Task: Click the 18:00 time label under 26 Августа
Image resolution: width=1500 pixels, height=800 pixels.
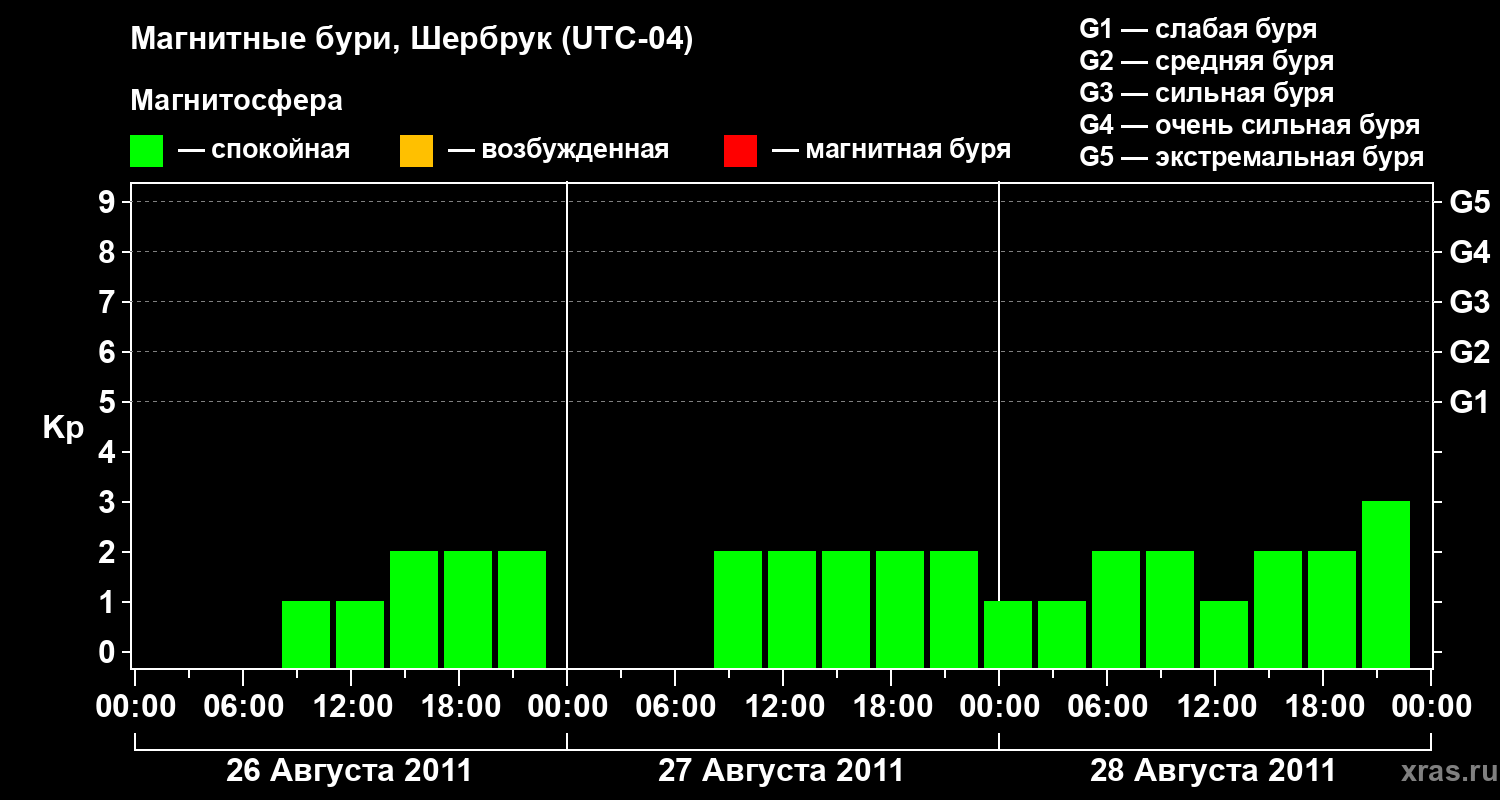Action: point(459,707)
